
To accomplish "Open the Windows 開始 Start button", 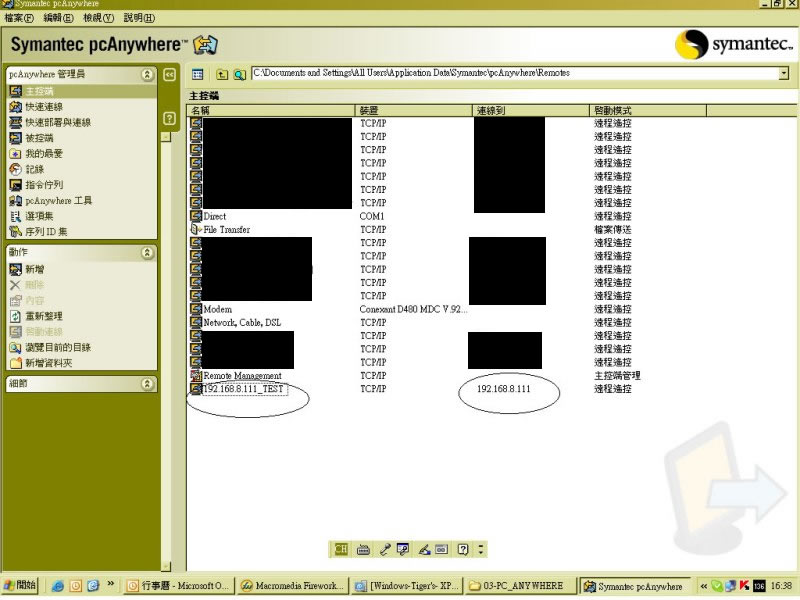I will (x=20, y=585).
